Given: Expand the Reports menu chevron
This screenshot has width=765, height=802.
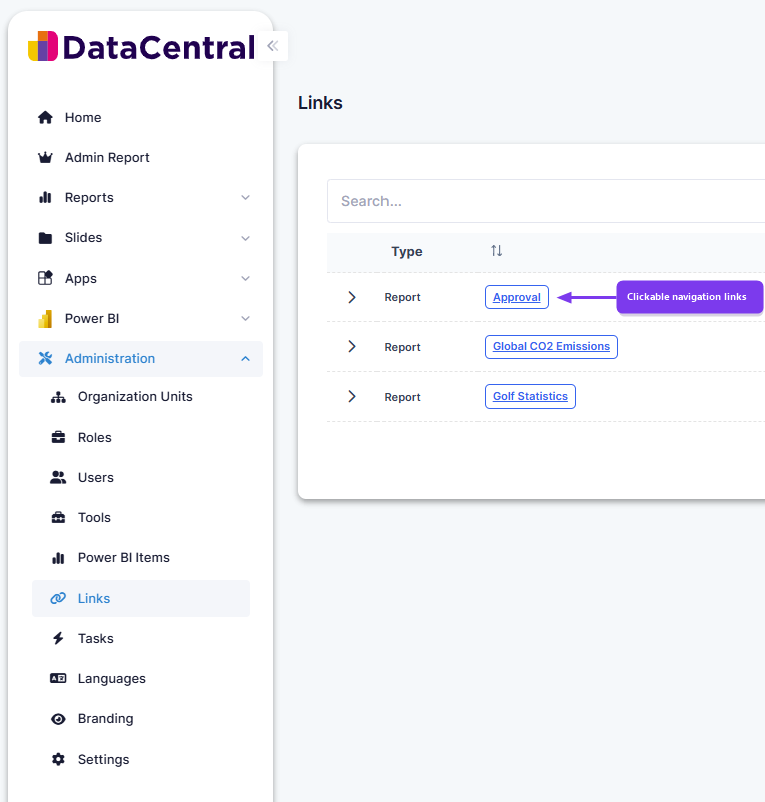Looking at the screenshot, I should [x=245, y=197].
